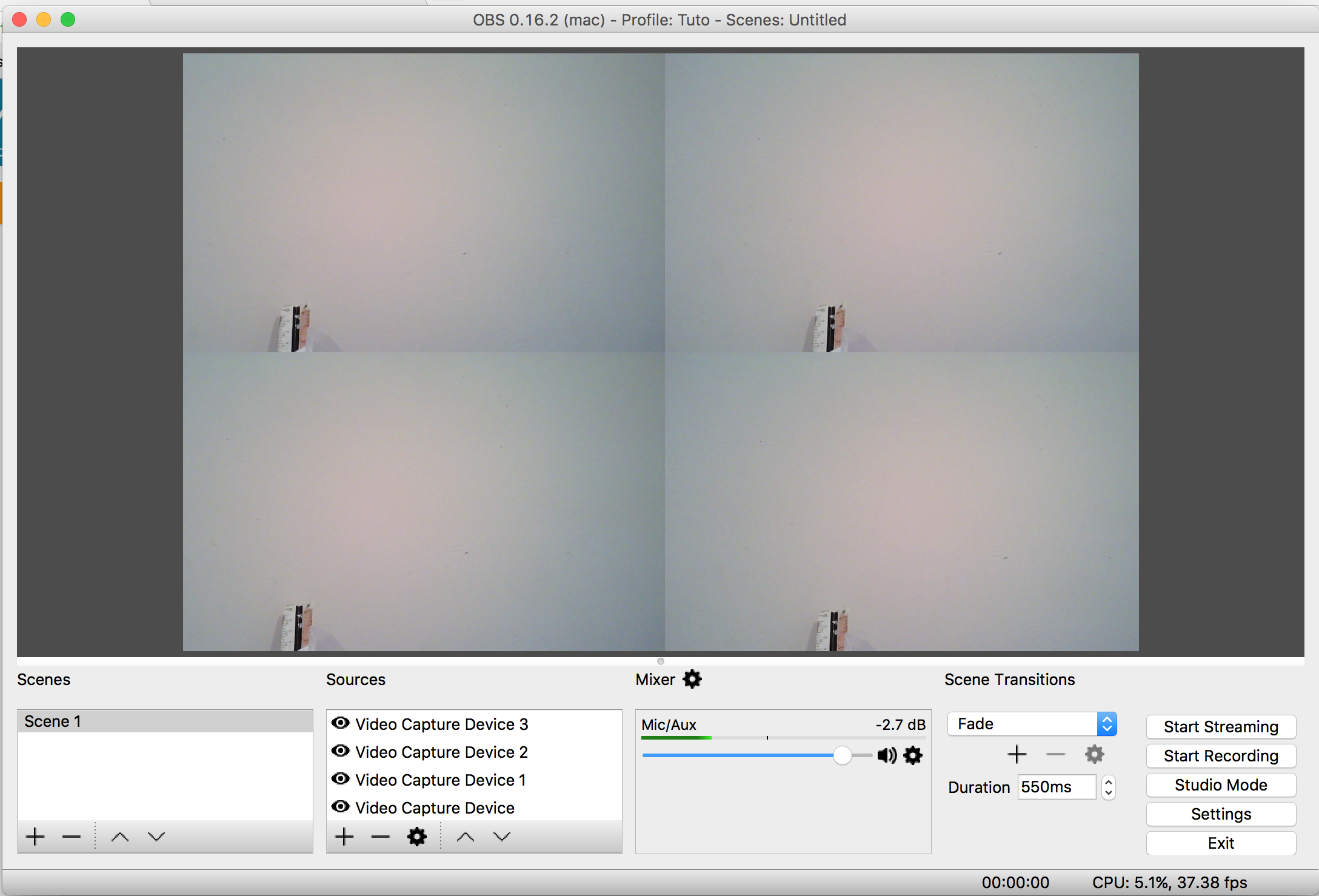
Task: Toggle visibility of Video Capture Device 3
Action: click(343, 723)
